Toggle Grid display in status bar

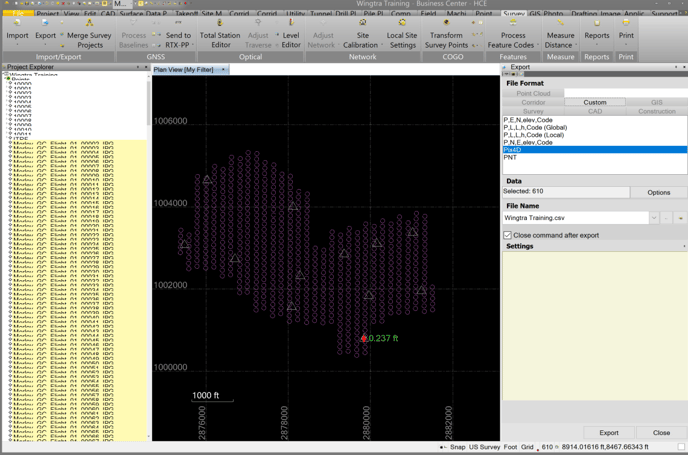point(527,447)
